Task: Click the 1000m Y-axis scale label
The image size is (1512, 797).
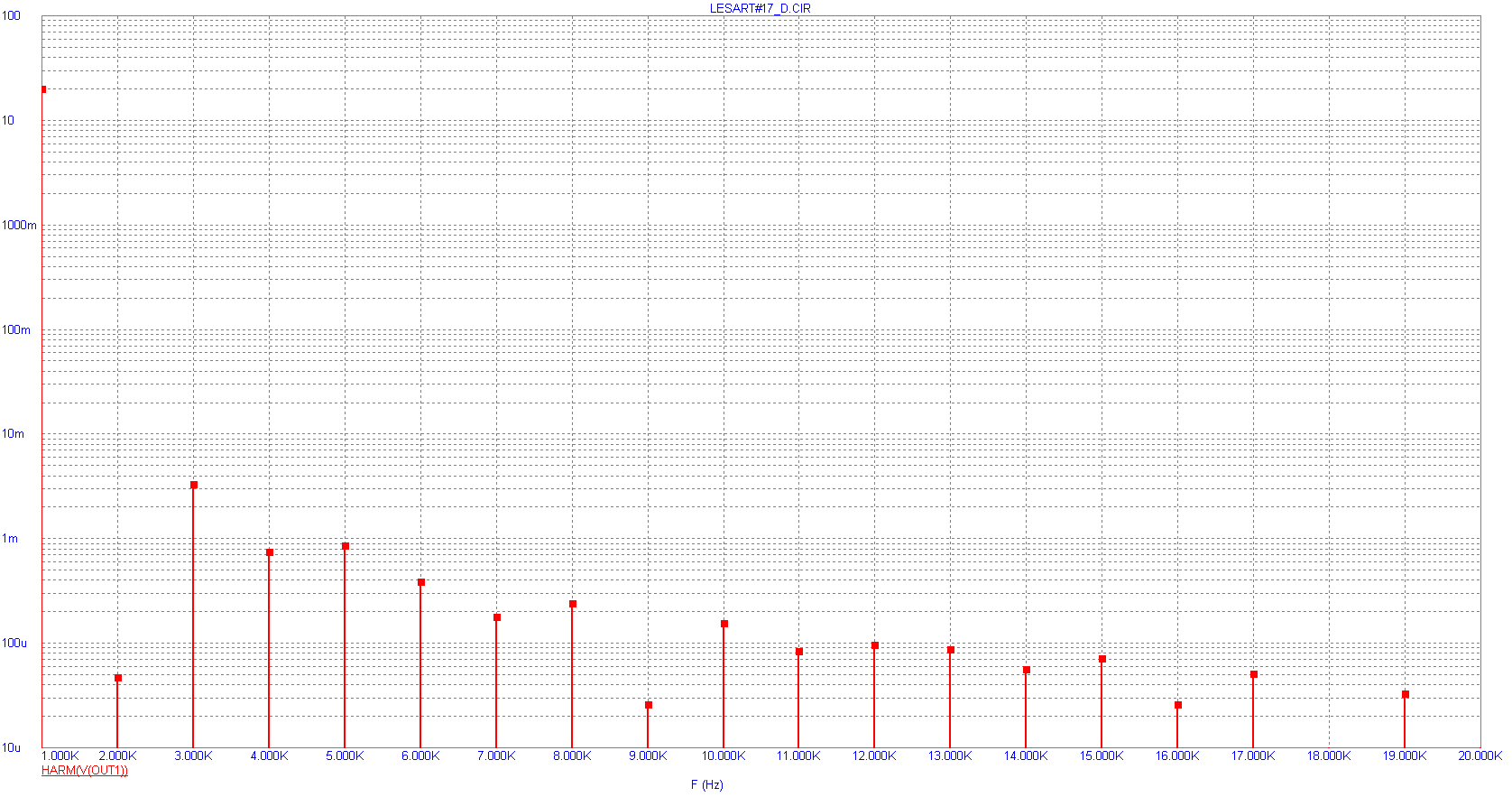Action: click(19, 225)
